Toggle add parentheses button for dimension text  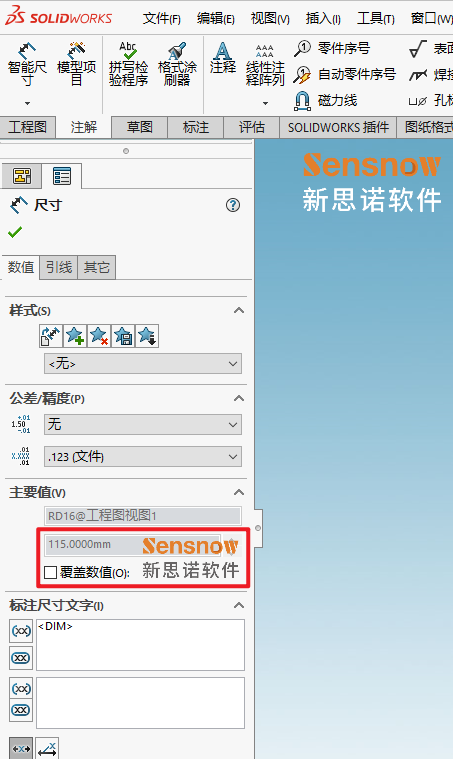21,631
